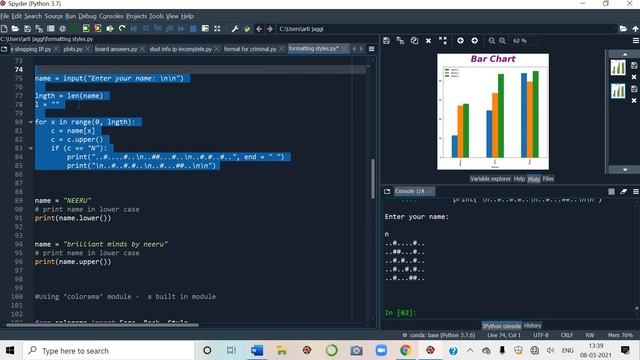The width and height of the screenshot is (640, 360).
Task: Open a file via the folder toolbar icon
Action: click(x=15, y=29)
